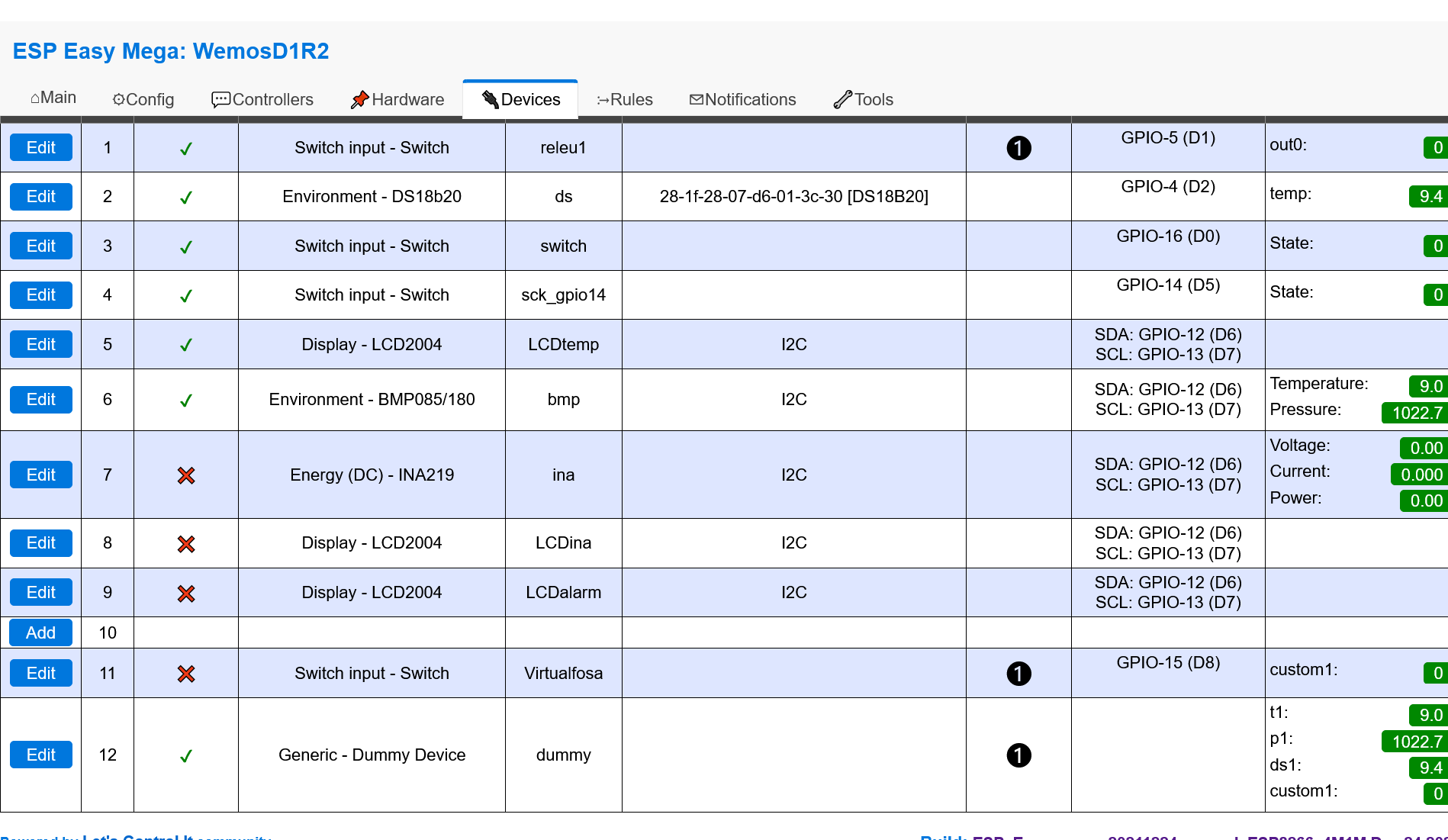The width and height of the screenshot is (1448, 840).
Task: Click the enabled checkmark for LCDtemp
Action: coord(185,345)
